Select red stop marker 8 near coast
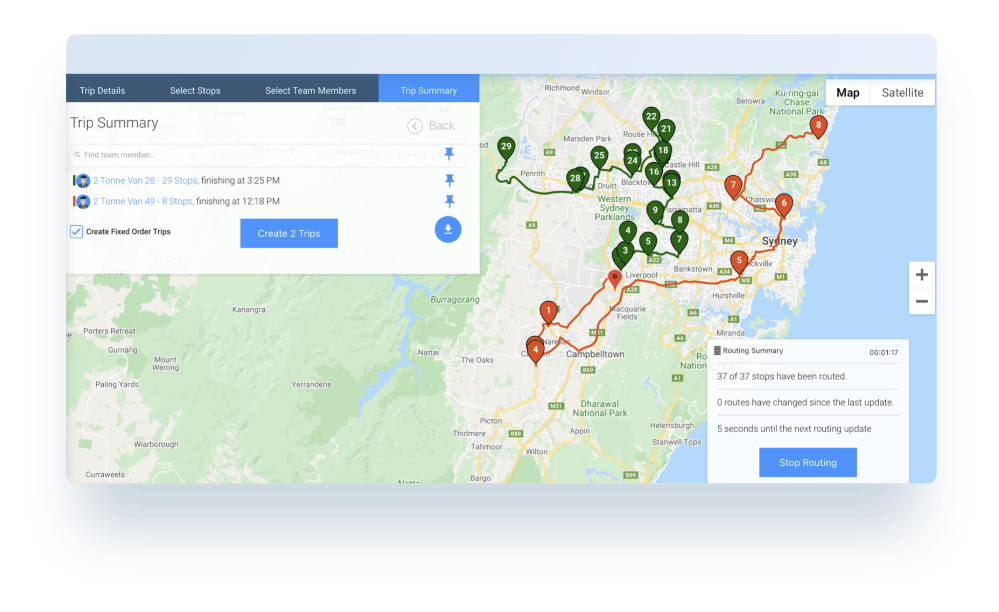 pos(818,126)
